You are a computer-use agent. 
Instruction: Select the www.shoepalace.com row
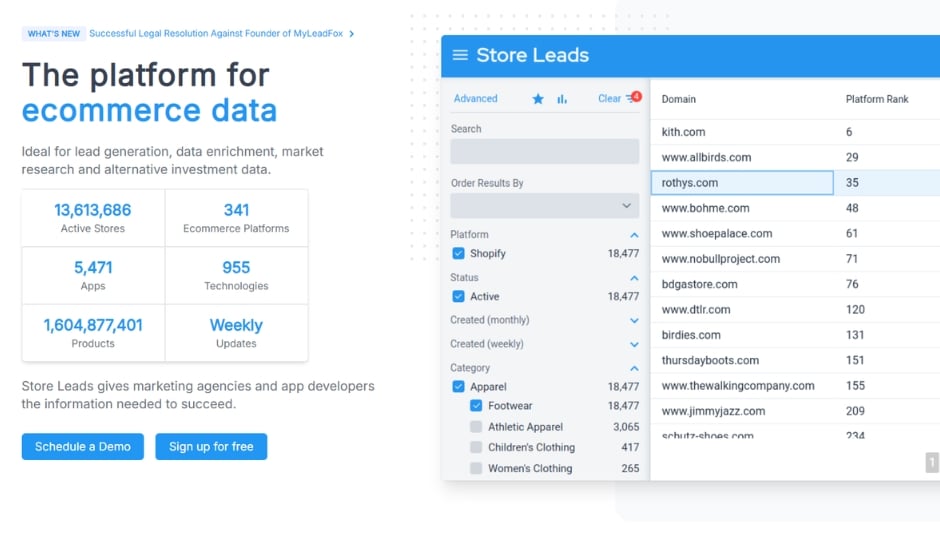(x=795, y=233)
